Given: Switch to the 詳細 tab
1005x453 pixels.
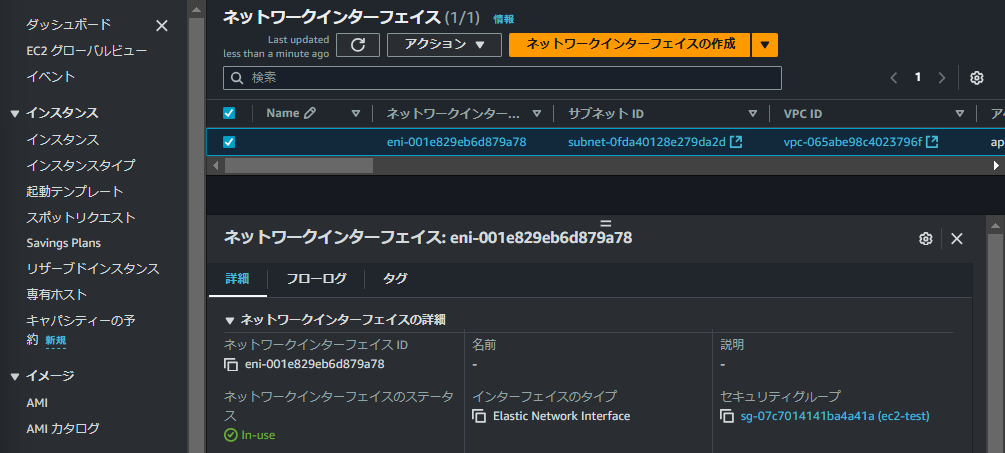Looking at the screenshot, I should (237, 279).
